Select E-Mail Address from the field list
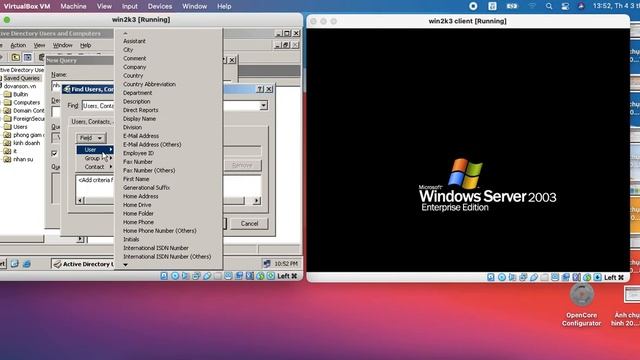Viewport: 640px width, 360px height. 141,136
